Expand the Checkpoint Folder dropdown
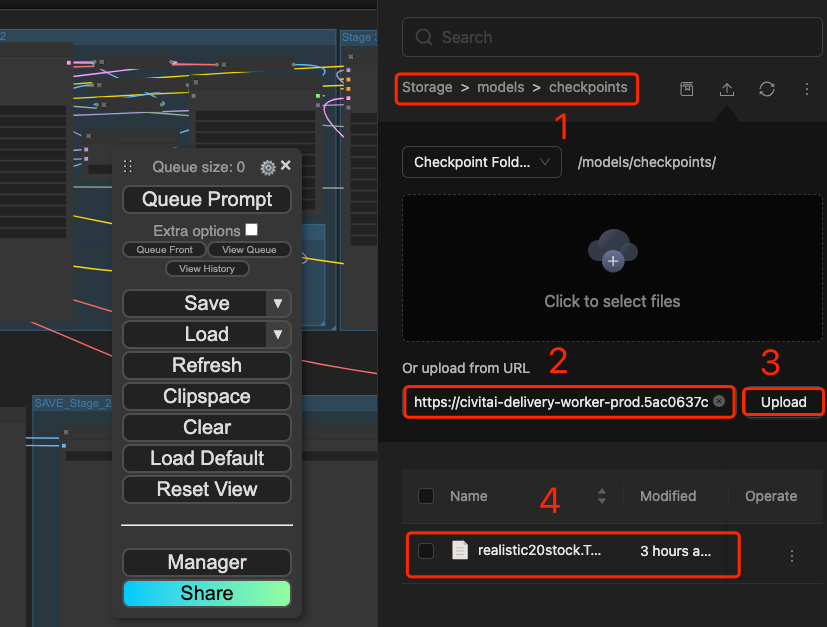This screenshot has height=627, width=827. (x=481, y=162)
